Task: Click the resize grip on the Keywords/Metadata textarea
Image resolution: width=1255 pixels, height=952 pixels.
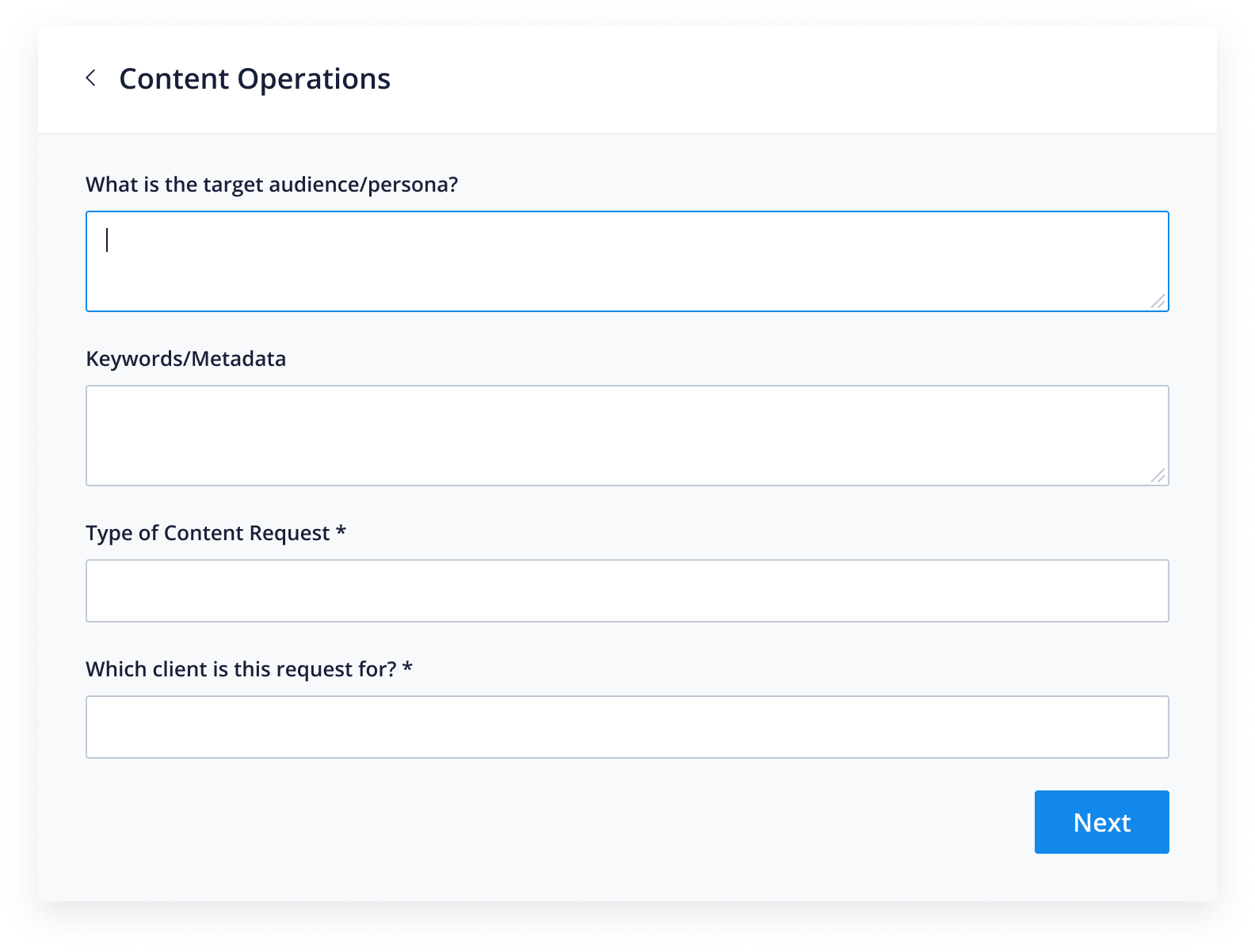Action: click(x=1158, y=475)
